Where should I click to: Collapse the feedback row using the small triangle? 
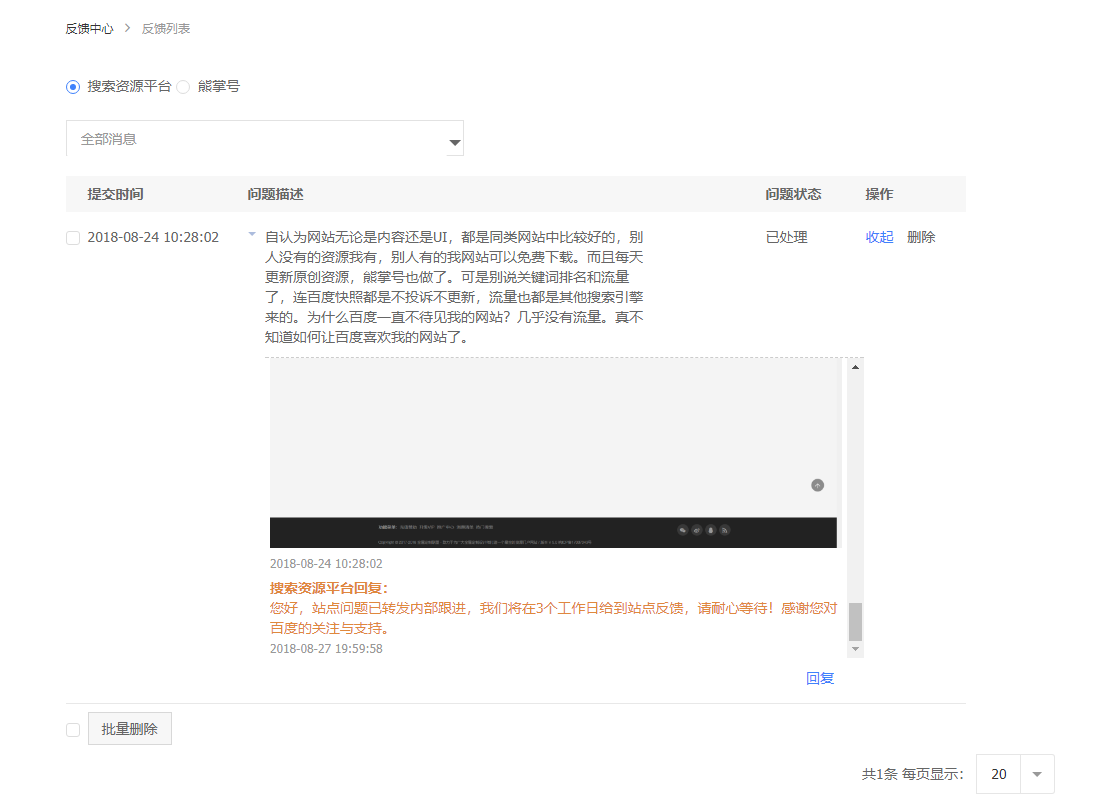click(252, 234)
